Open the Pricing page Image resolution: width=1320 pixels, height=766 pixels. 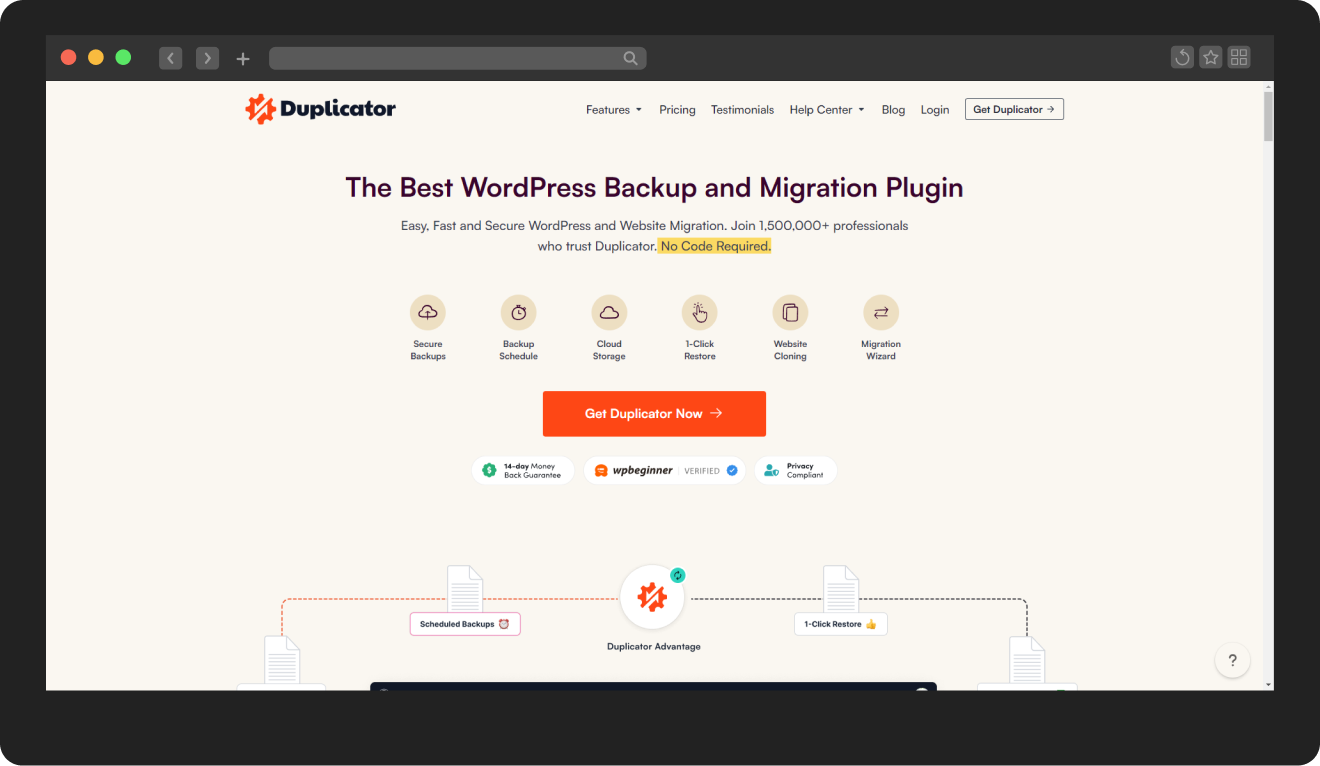[677, 109]
